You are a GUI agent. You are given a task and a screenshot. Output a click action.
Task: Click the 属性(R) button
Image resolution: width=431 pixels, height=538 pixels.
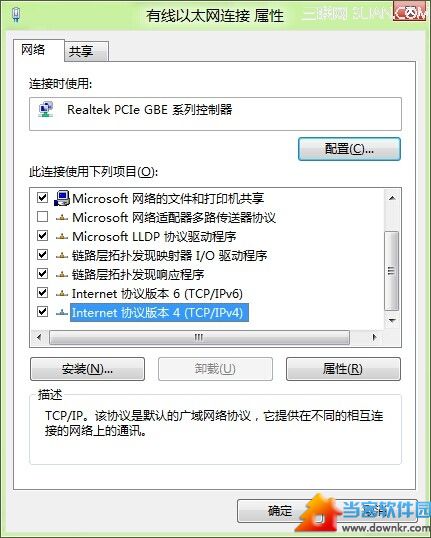[343, 369]
